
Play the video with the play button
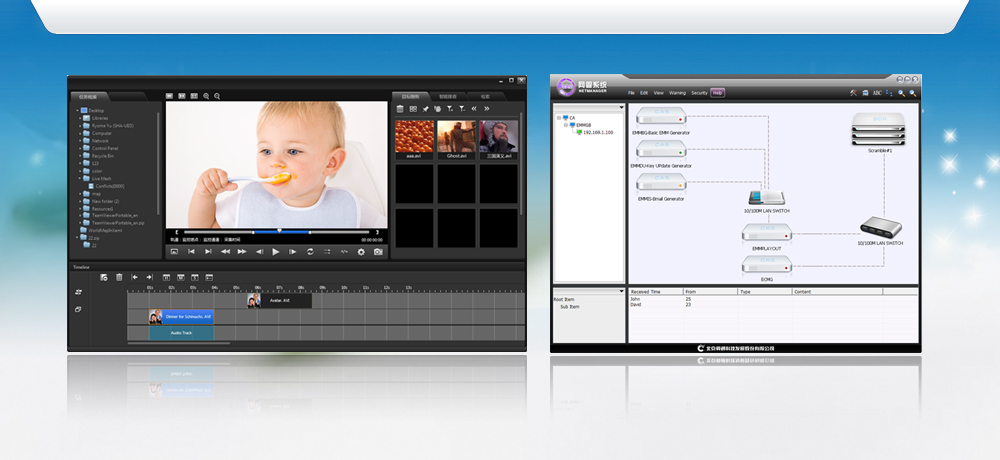coord(276,252)
